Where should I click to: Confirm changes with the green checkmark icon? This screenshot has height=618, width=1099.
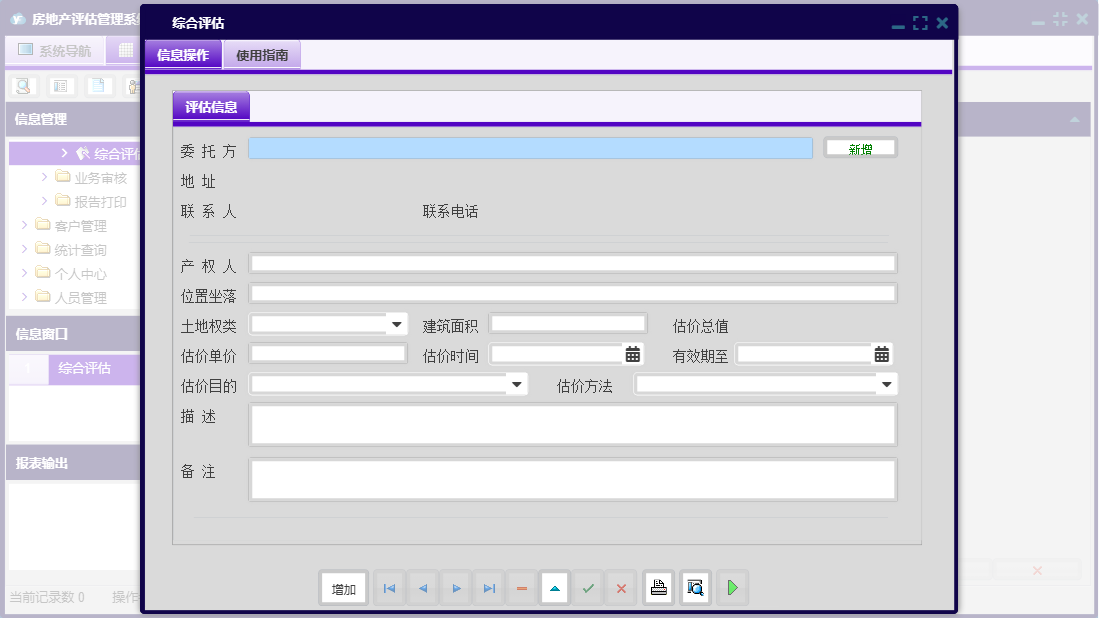(x=588, y=588)
